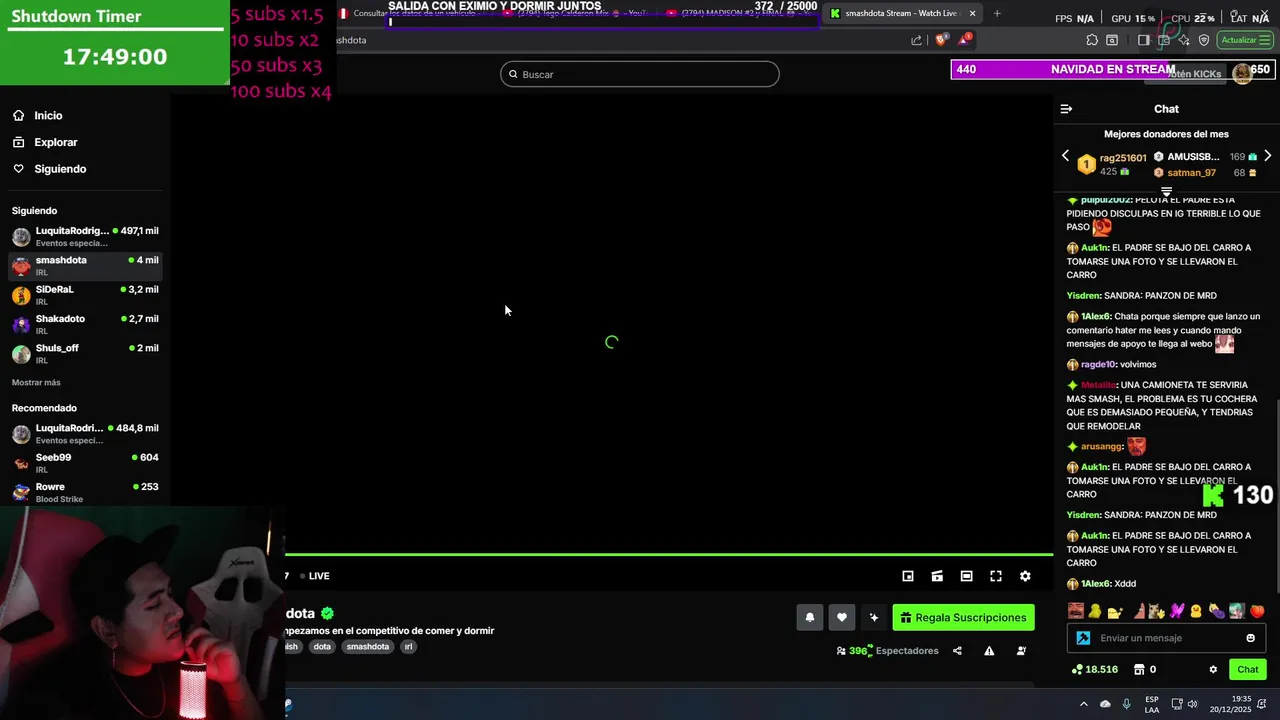Open volume control in system tray

(1192, 704)
